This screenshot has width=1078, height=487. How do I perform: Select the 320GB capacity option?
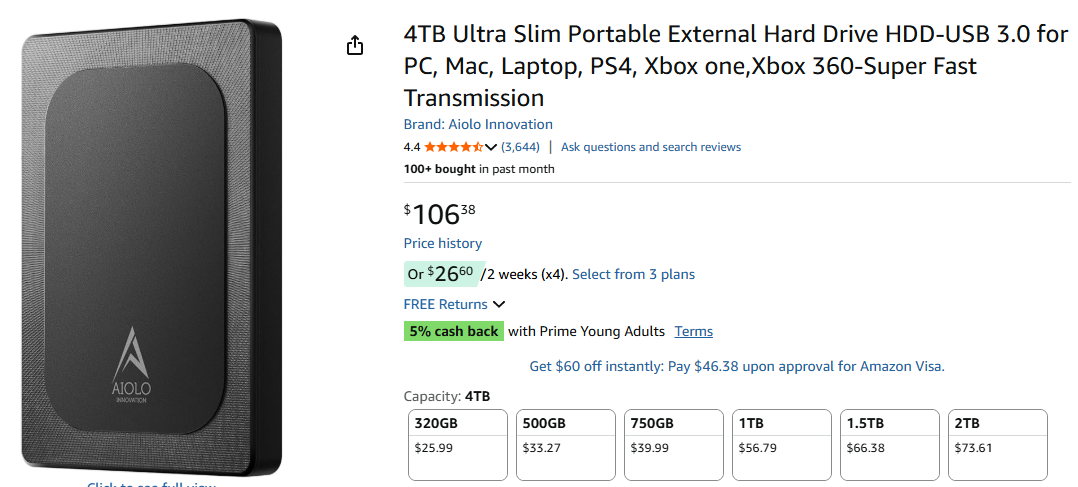458,435
